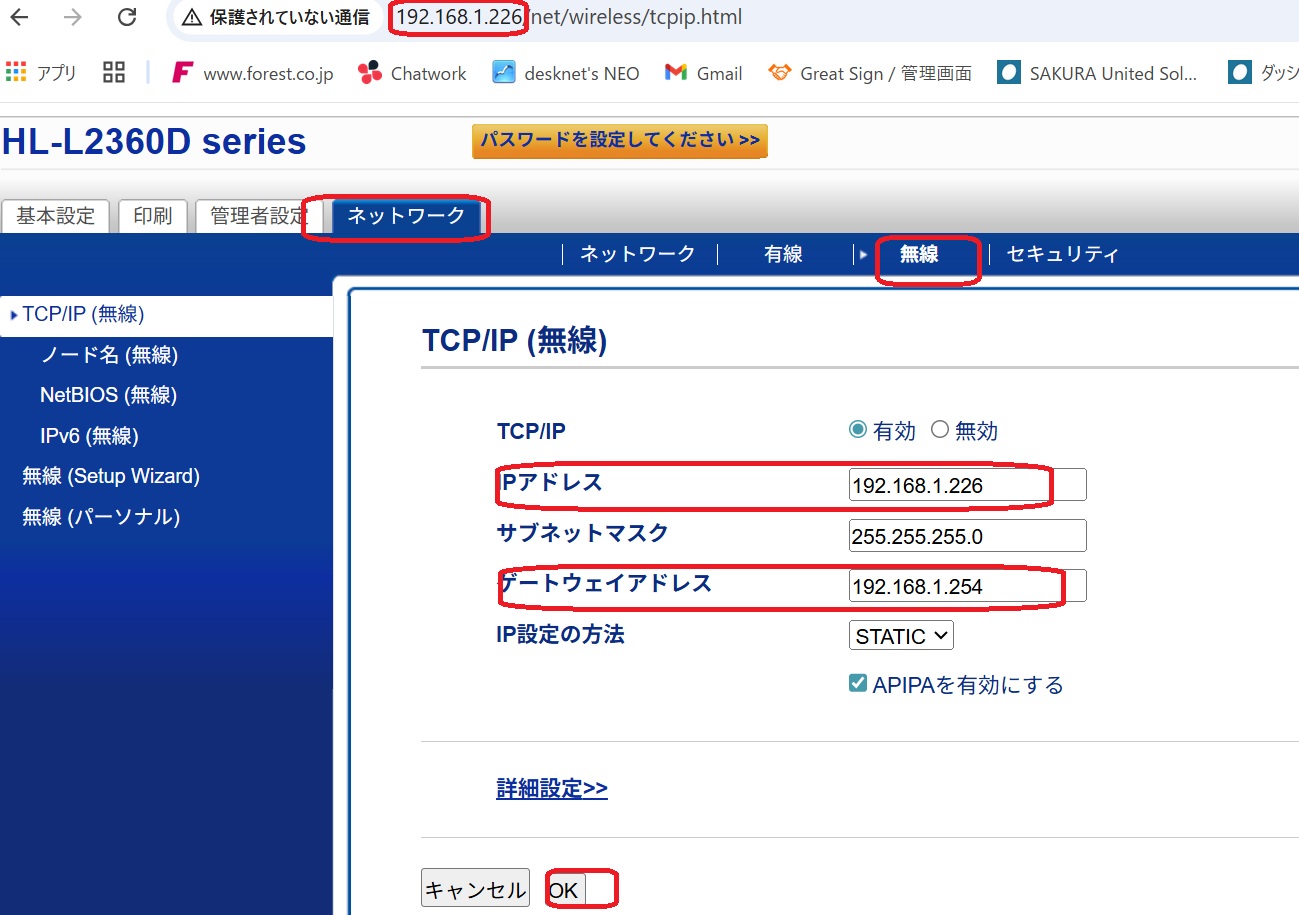Switch to the 基本設定 tab
This screenshot has width=1299, height=915.
click(56, 216)
